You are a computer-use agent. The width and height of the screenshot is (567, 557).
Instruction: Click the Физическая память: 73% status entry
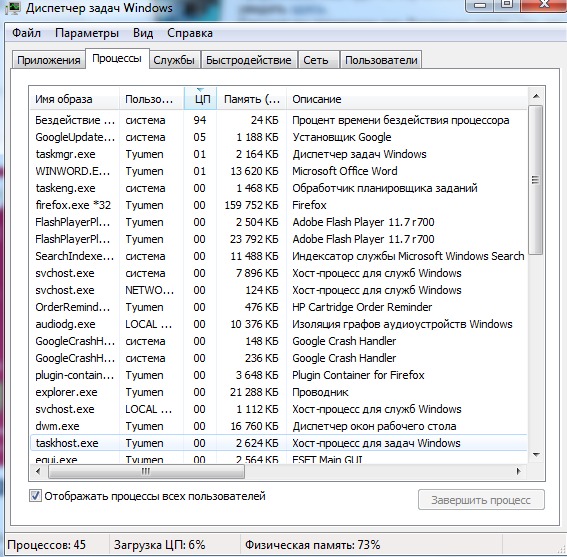tap(312, 545)
